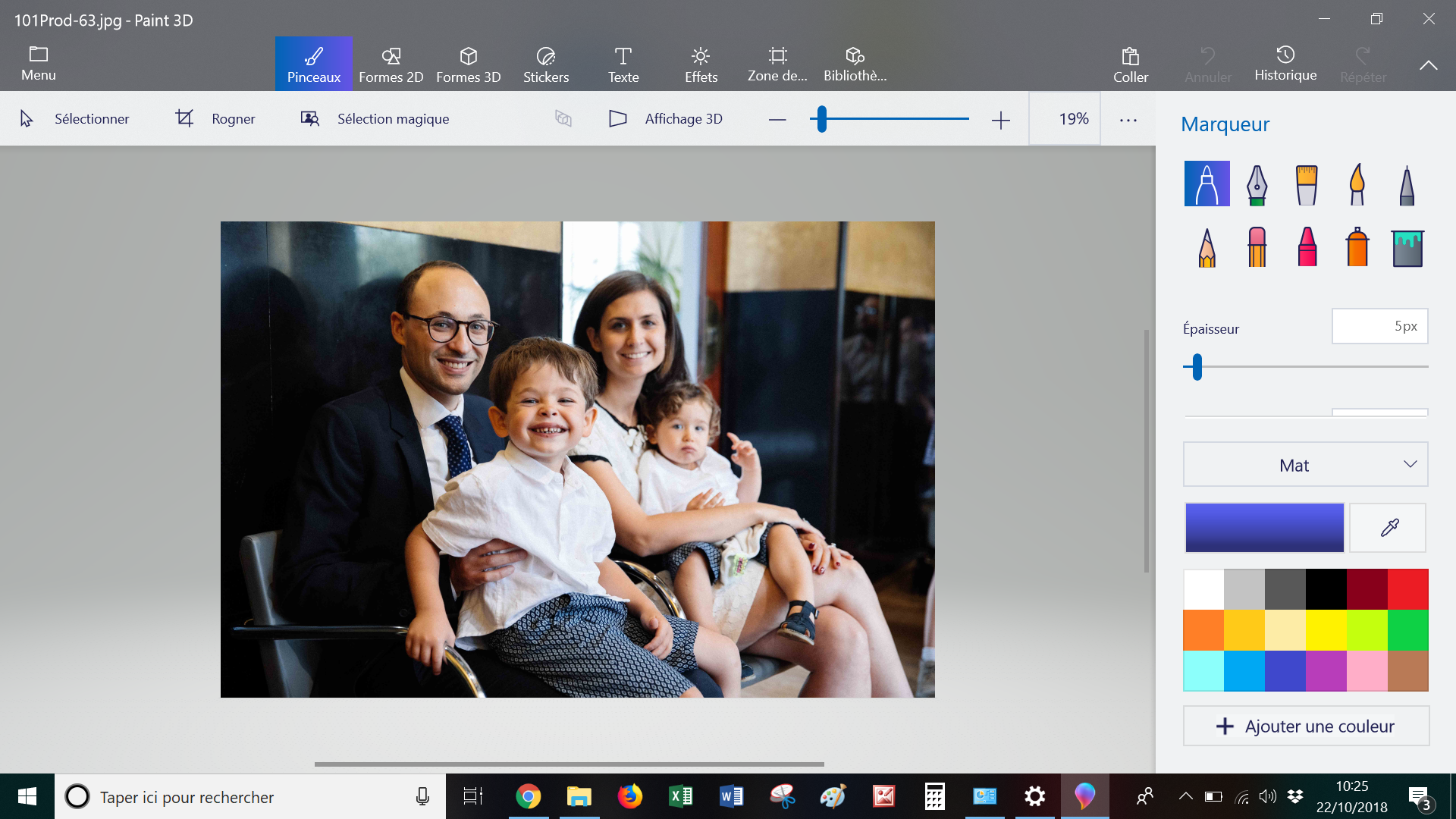Image resolution: width=1456 pixels, height=819 pixels.
Task: Activate the eyedropper color picker
Action: click(x=1389, y=528)
